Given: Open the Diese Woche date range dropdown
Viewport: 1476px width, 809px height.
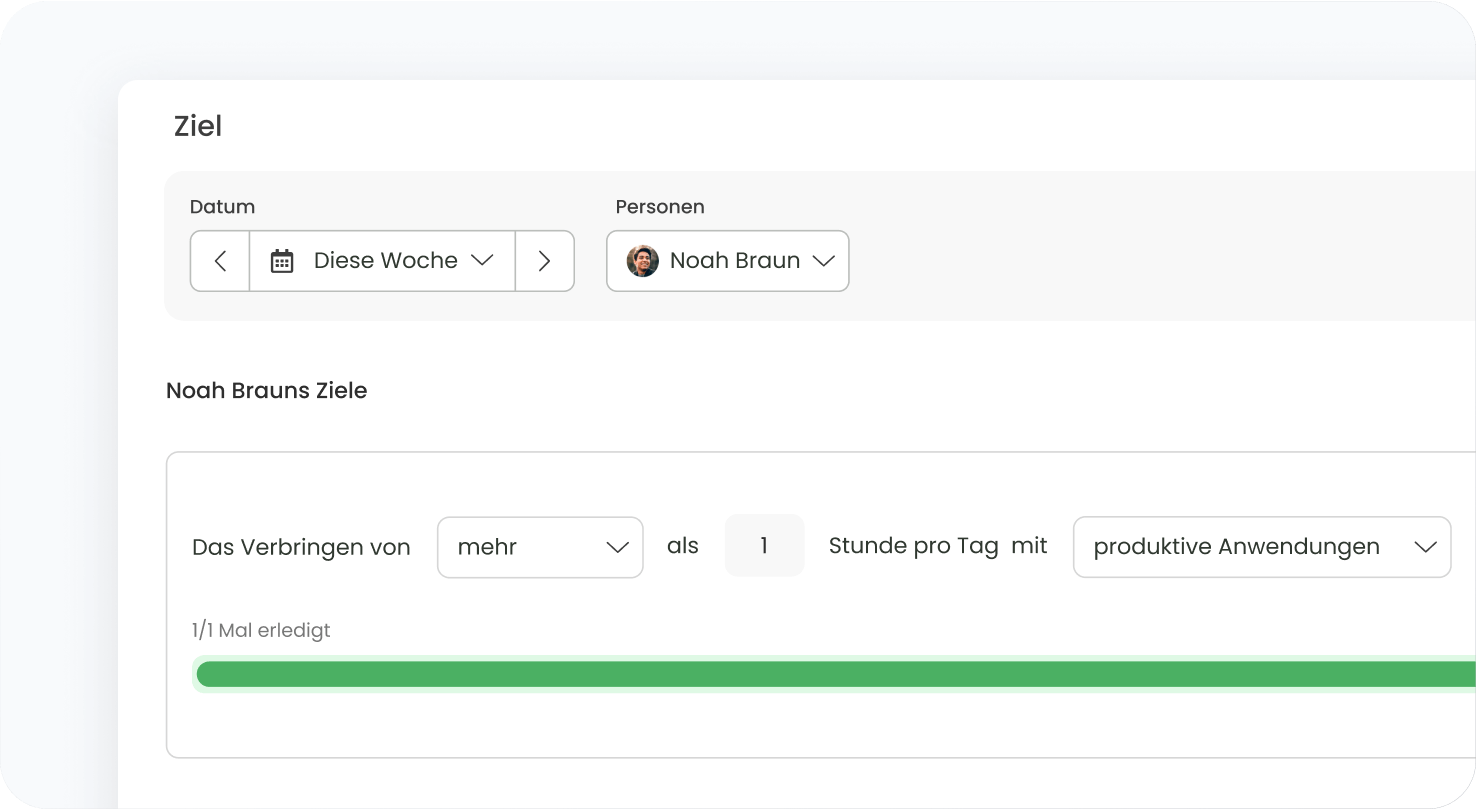Looking at the screenshot, I should click(x=384, y=261).
